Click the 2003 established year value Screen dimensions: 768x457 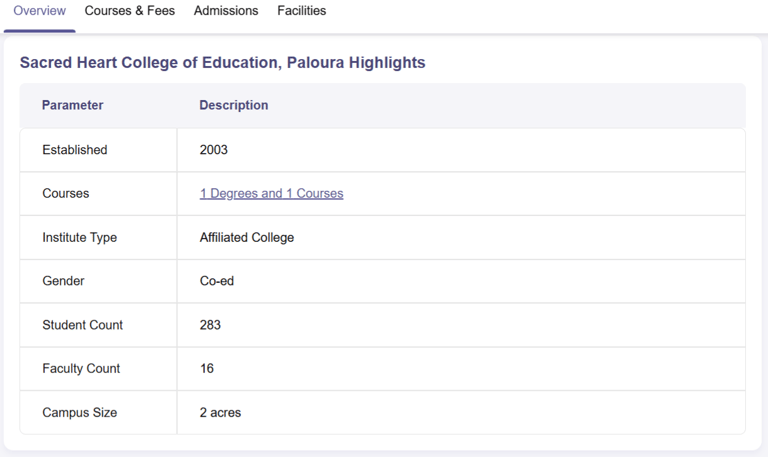point(213,150)
